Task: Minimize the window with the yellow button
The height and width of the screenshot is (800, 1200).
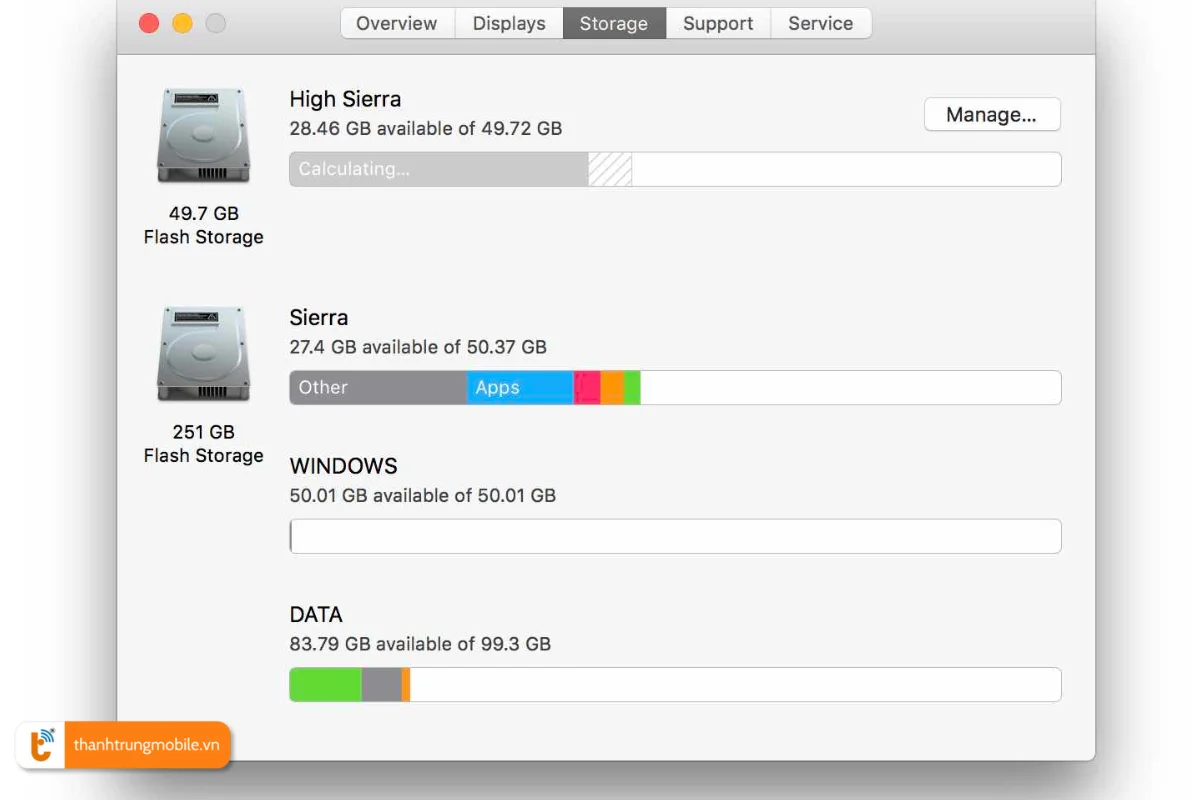Action: point(182,23)
